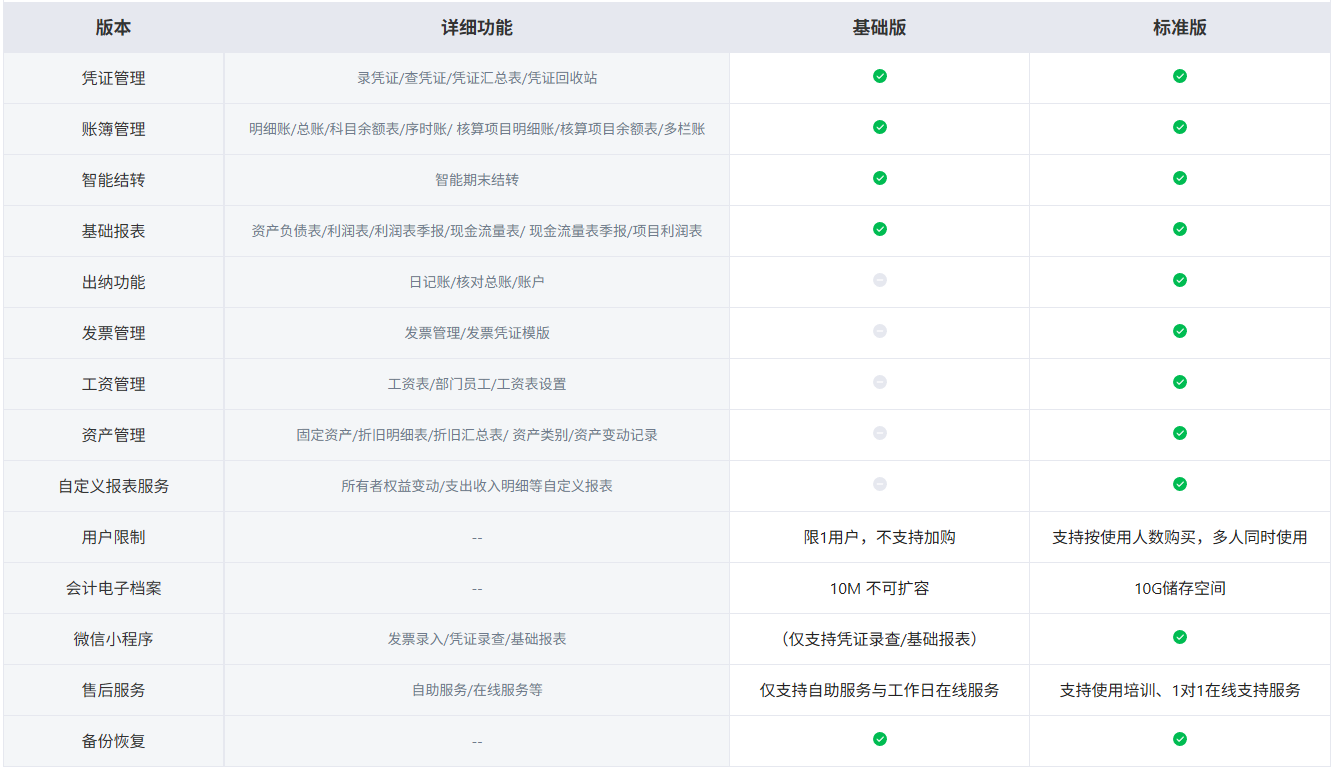Viewport: 1334px width, 769px height.
Task: Click the 基础版 green check for 备份恢复
Action: (879, 739)
